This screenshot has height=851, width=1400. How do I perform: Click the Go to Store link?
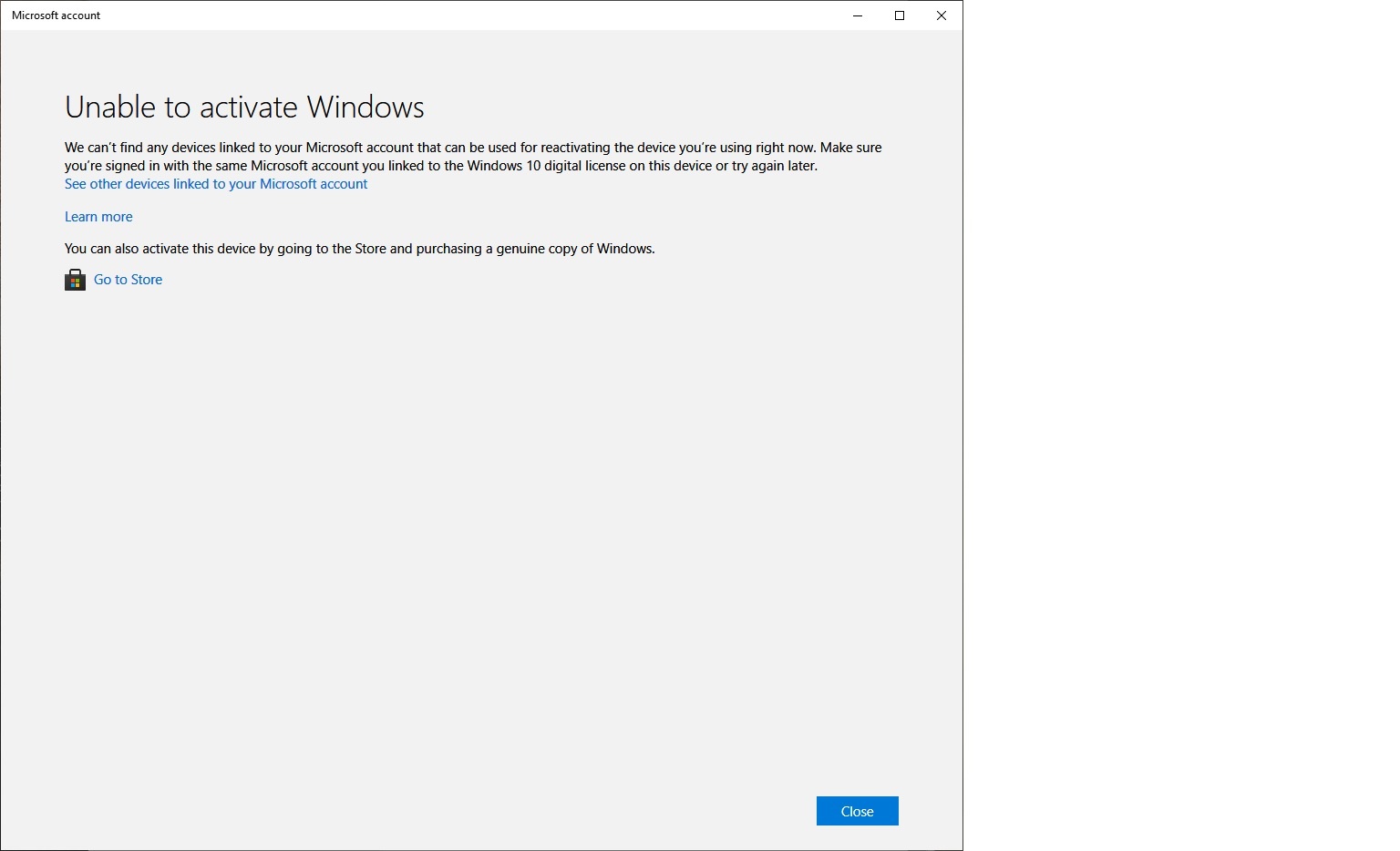(128, 280)
